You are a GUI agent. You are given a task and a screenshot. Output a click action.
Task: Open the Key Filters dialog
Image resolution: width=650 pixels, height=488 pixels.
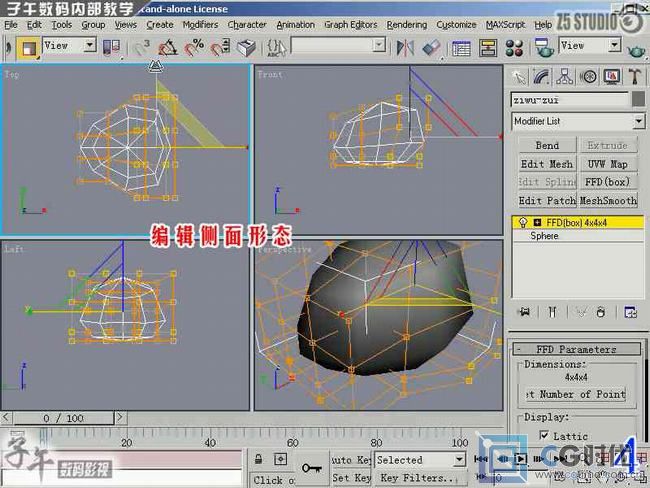pos(419,478)
